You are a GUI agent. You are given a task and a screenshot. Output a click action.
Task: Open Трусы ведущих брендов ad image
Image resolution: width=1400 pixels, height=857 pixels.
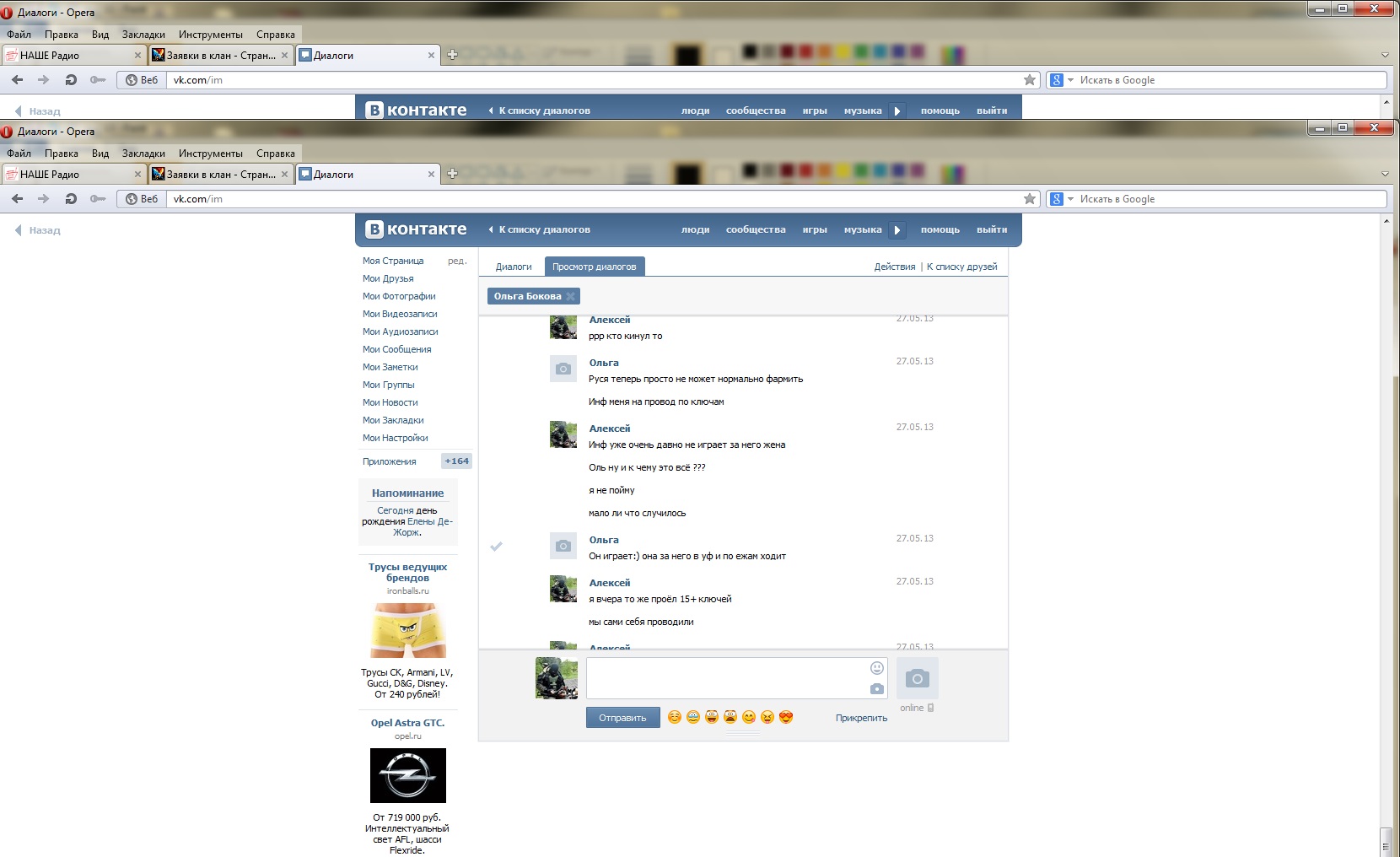tap(408, 630)
